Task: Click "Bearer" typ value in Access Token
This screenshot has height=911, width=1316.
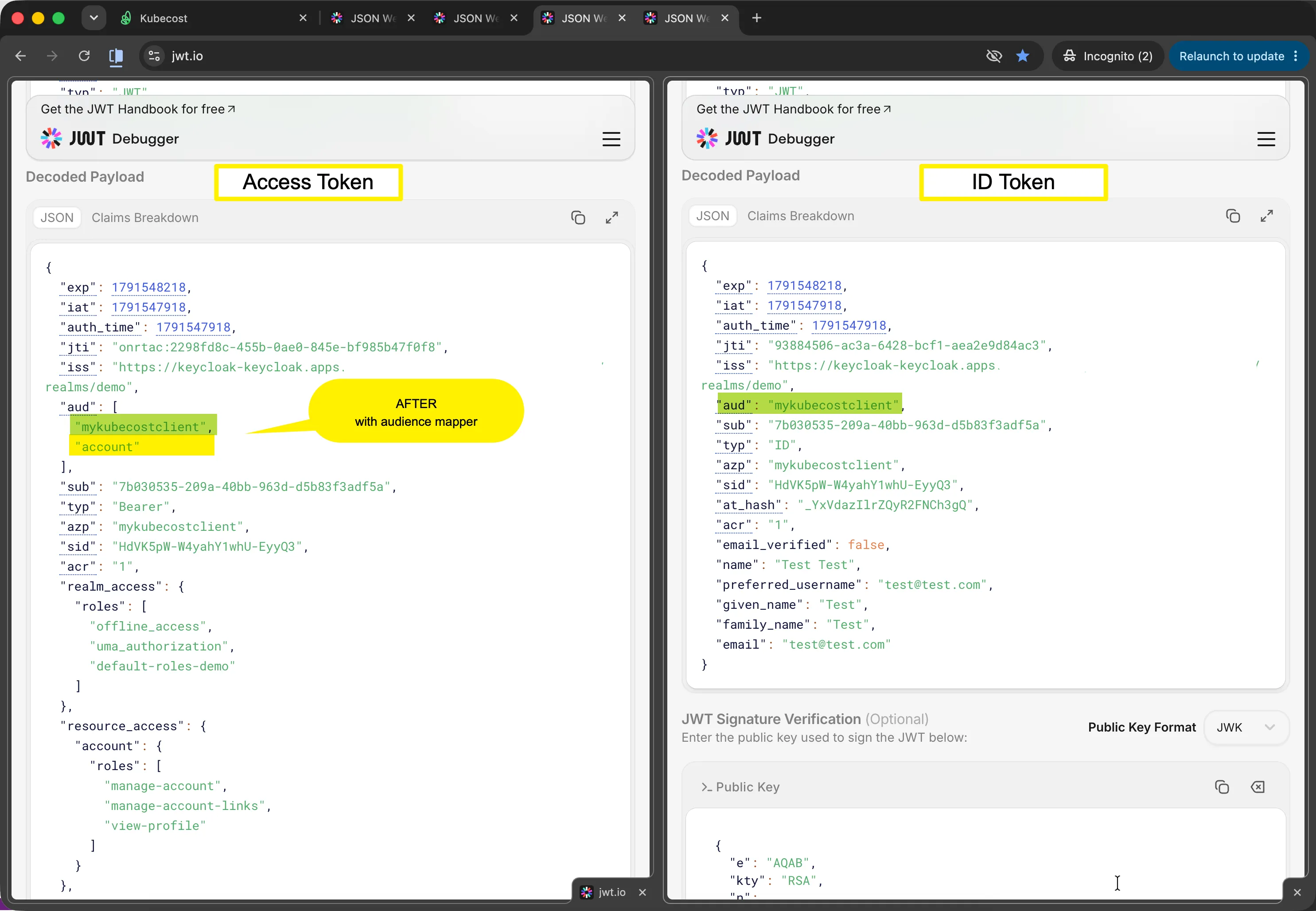Action: 141,507
